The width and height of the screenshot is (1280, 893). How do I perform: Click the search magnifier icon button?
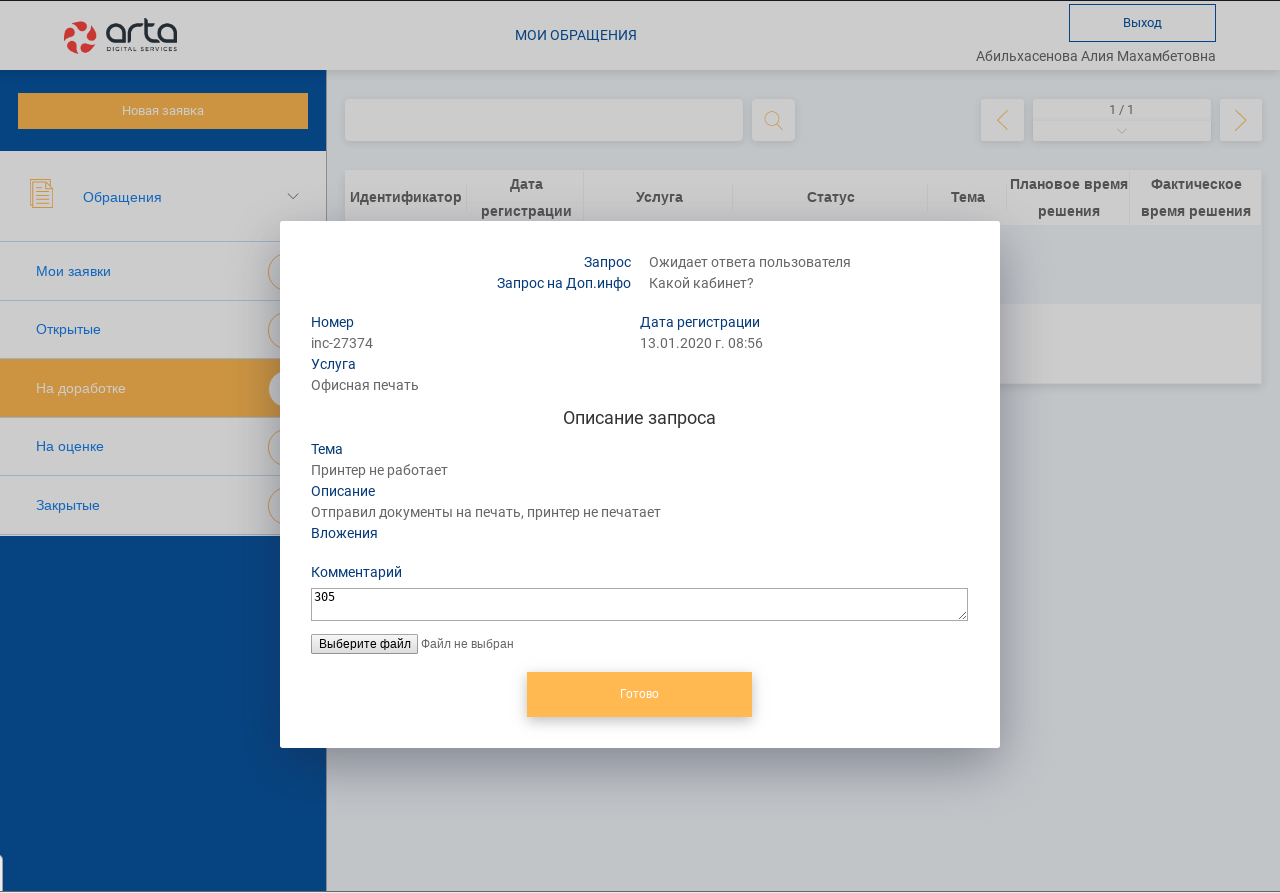[x=773, y=120]
